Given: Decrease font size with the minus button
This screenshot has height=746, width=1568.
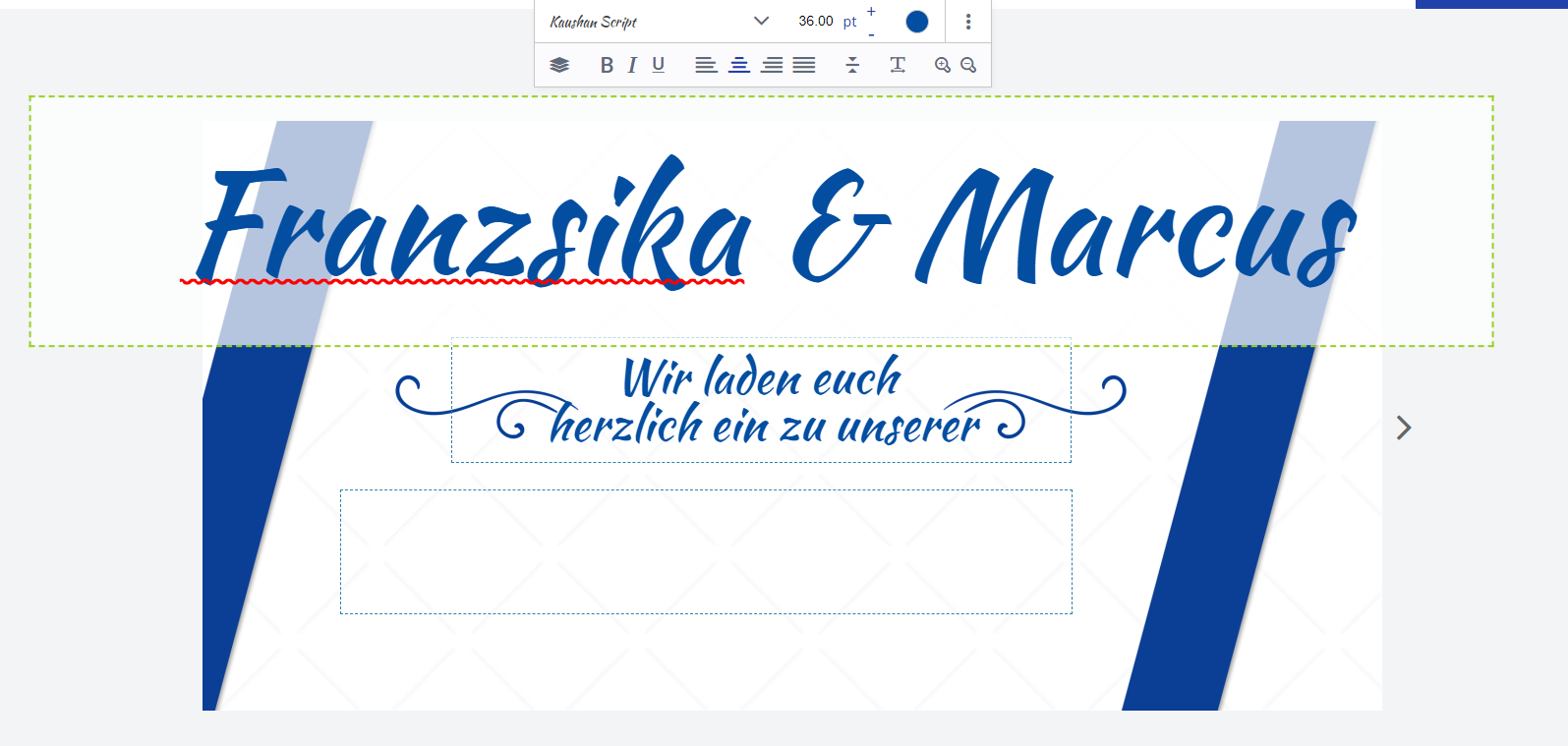Looking at the screenshot, I should pyautogui.click(x=871, y=34).
